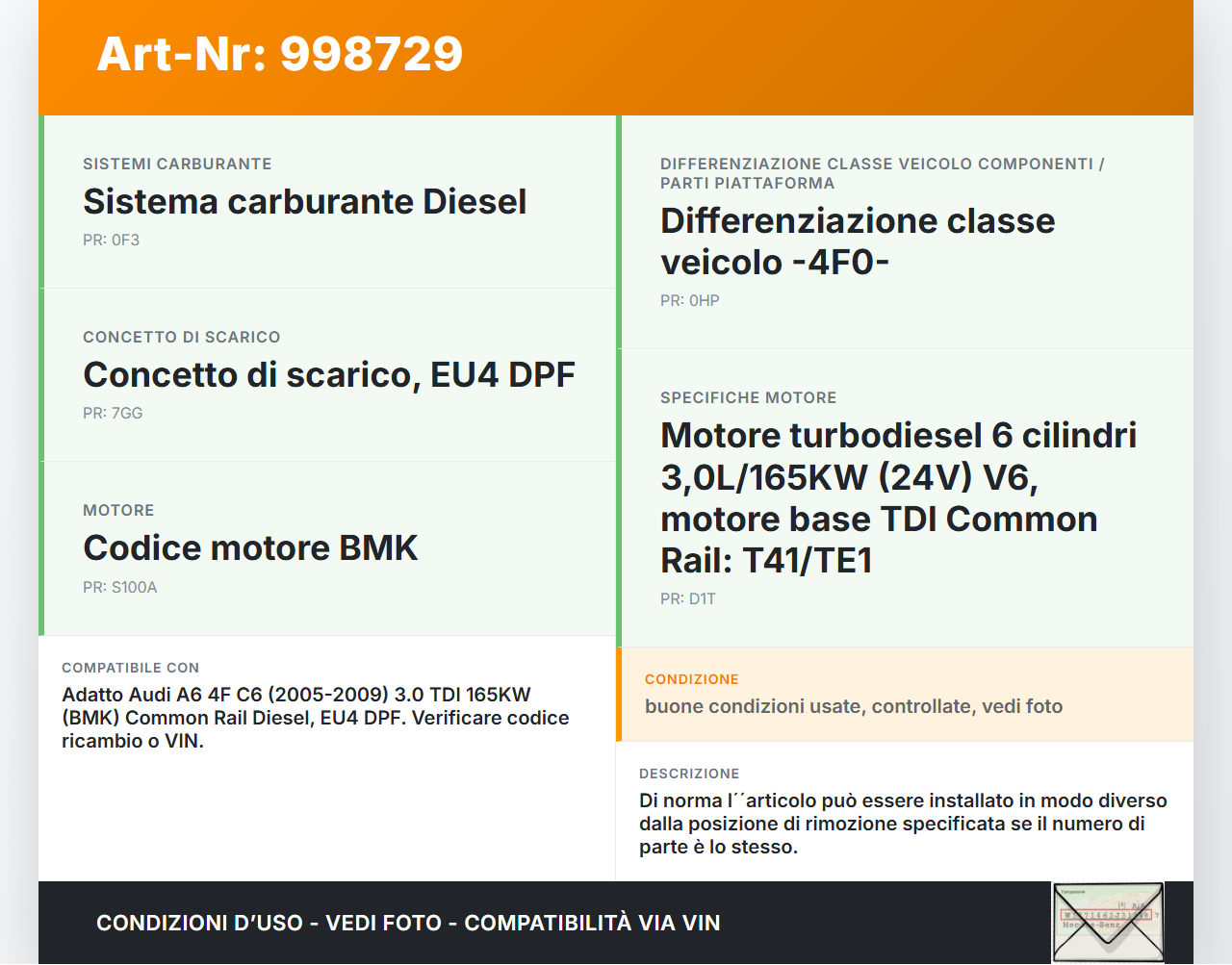The image size is (1232, 965).
Task: Click the "PR: S100A" code
Action: [x=119, y=588]
